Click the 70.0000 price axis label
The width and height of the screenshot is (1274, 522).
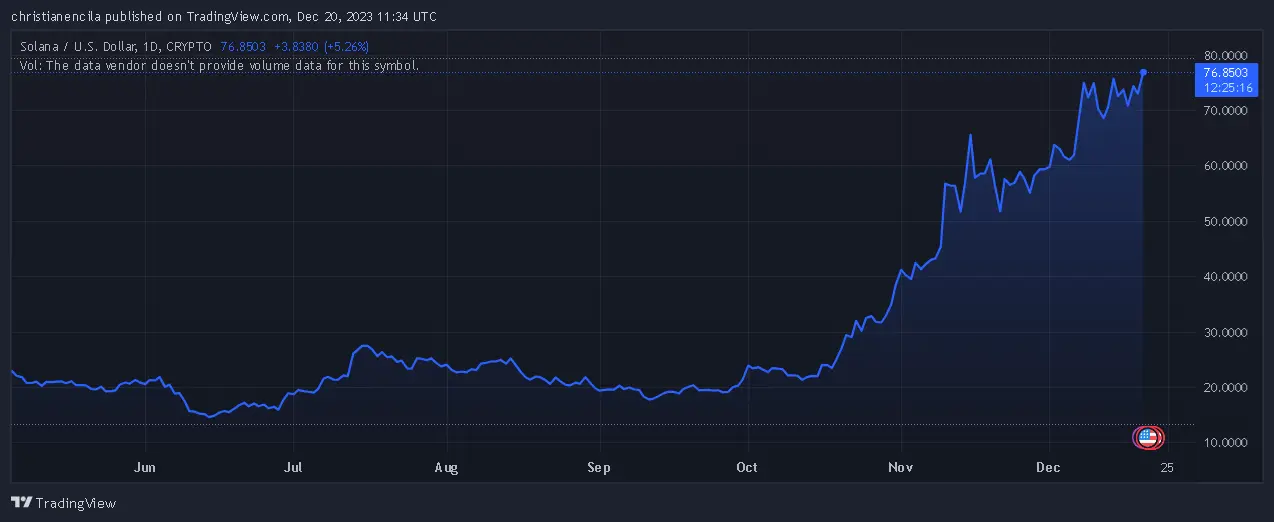pyautogui.click(x=1225, y=111)
